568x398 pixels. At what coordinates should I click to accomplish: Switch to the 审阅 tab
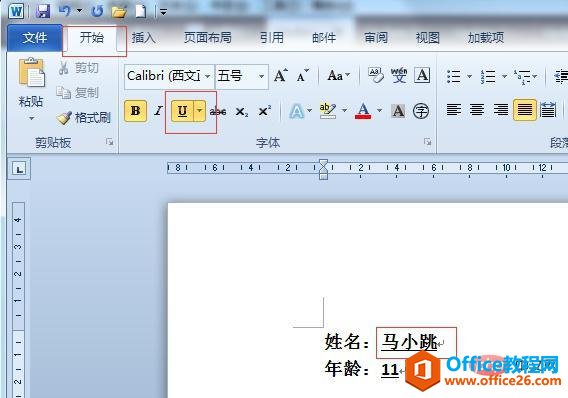[376, 38]
